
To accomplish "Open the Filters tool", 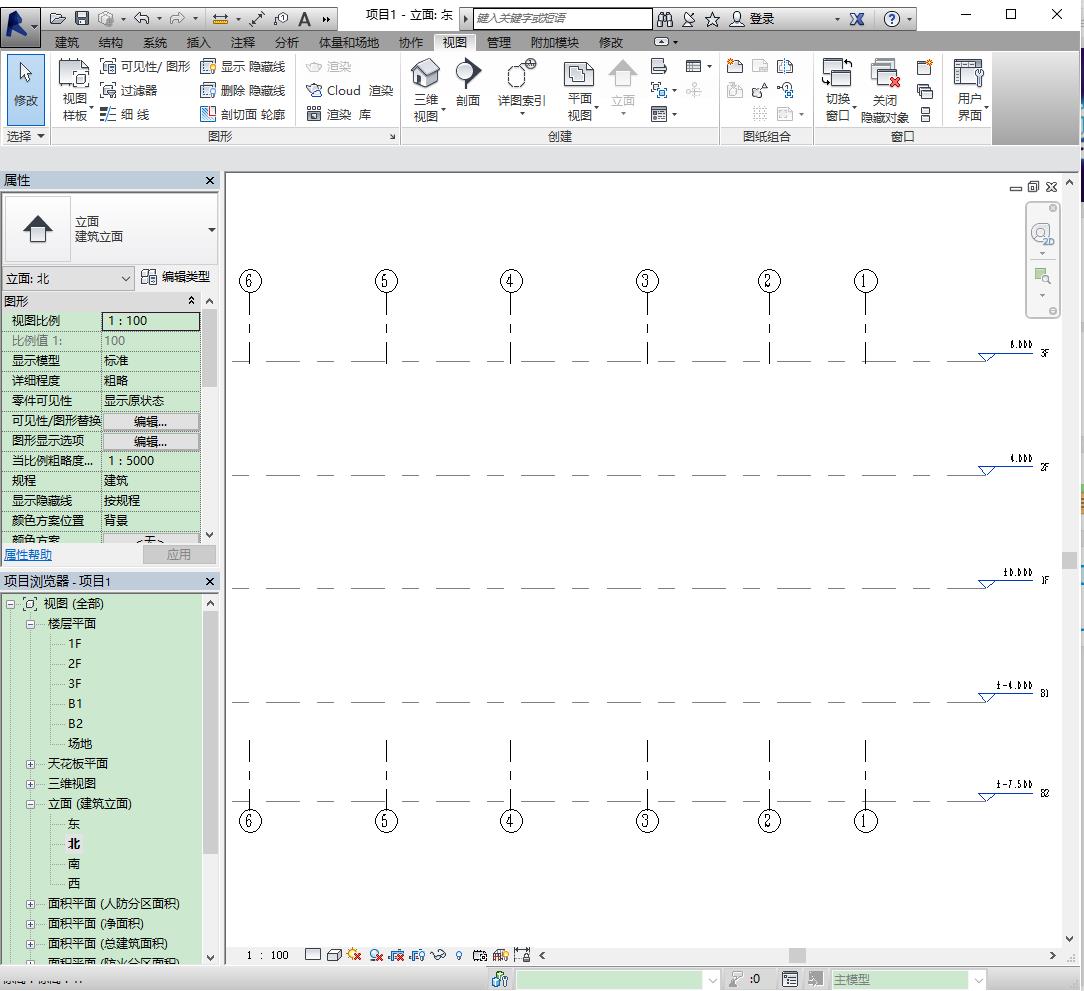I will (x=129, y=90).
